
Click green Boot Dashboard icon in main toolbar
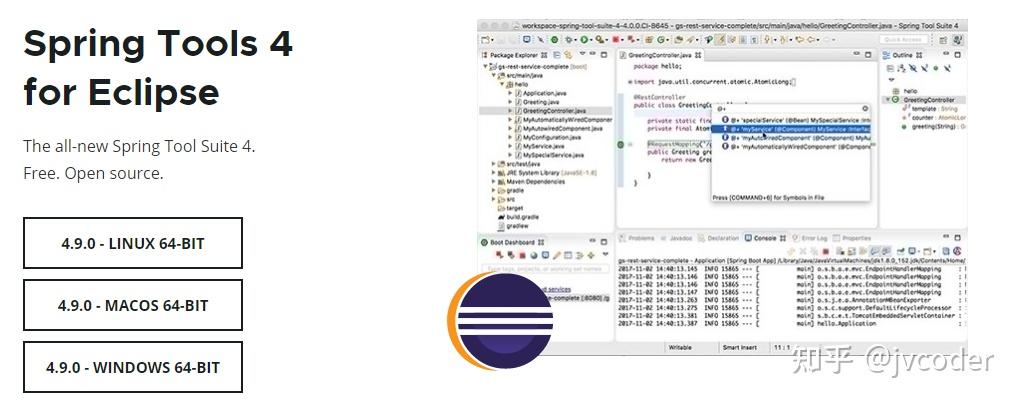(554, 40)
